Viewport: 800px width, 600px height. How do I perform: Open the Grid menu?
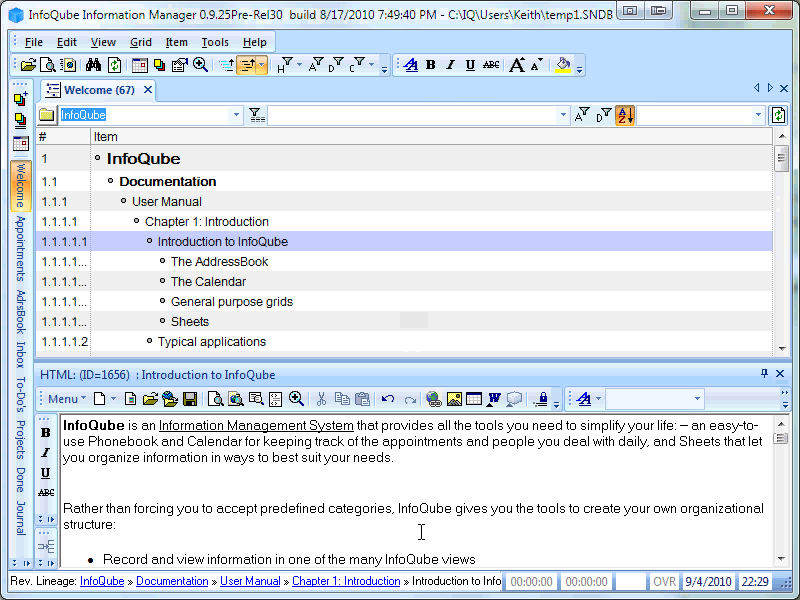point(141,42)
